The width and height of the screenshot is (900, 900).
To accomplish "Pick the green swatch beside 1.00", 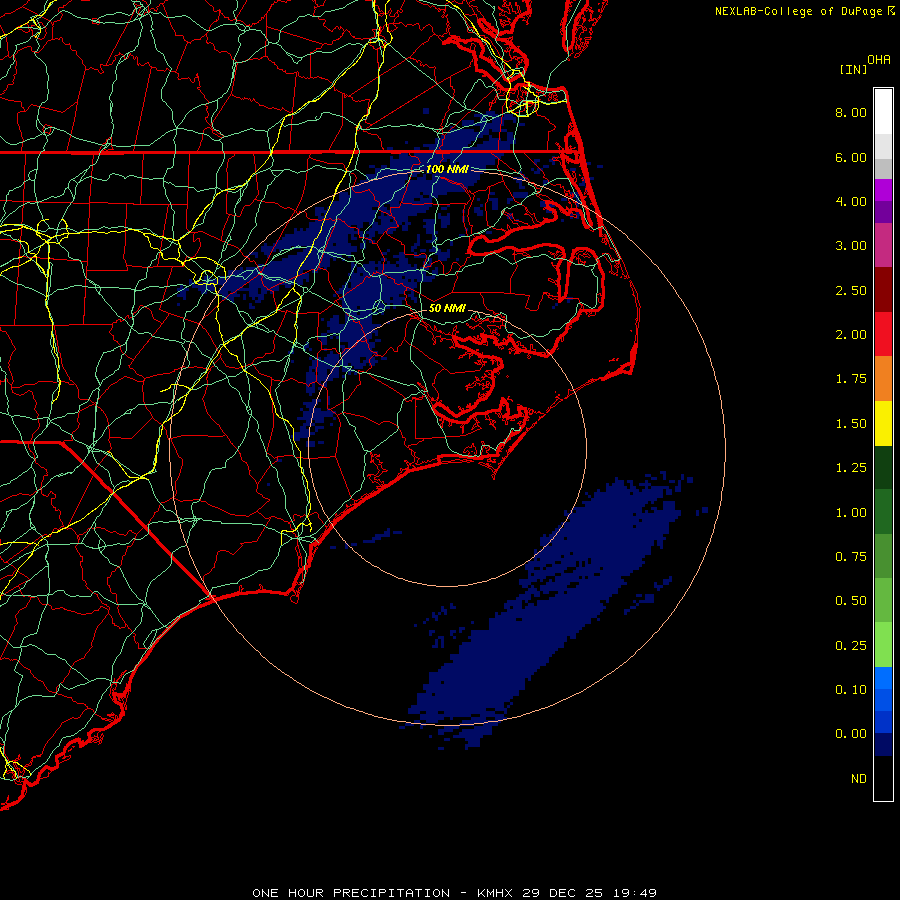I will pos(883,512).
